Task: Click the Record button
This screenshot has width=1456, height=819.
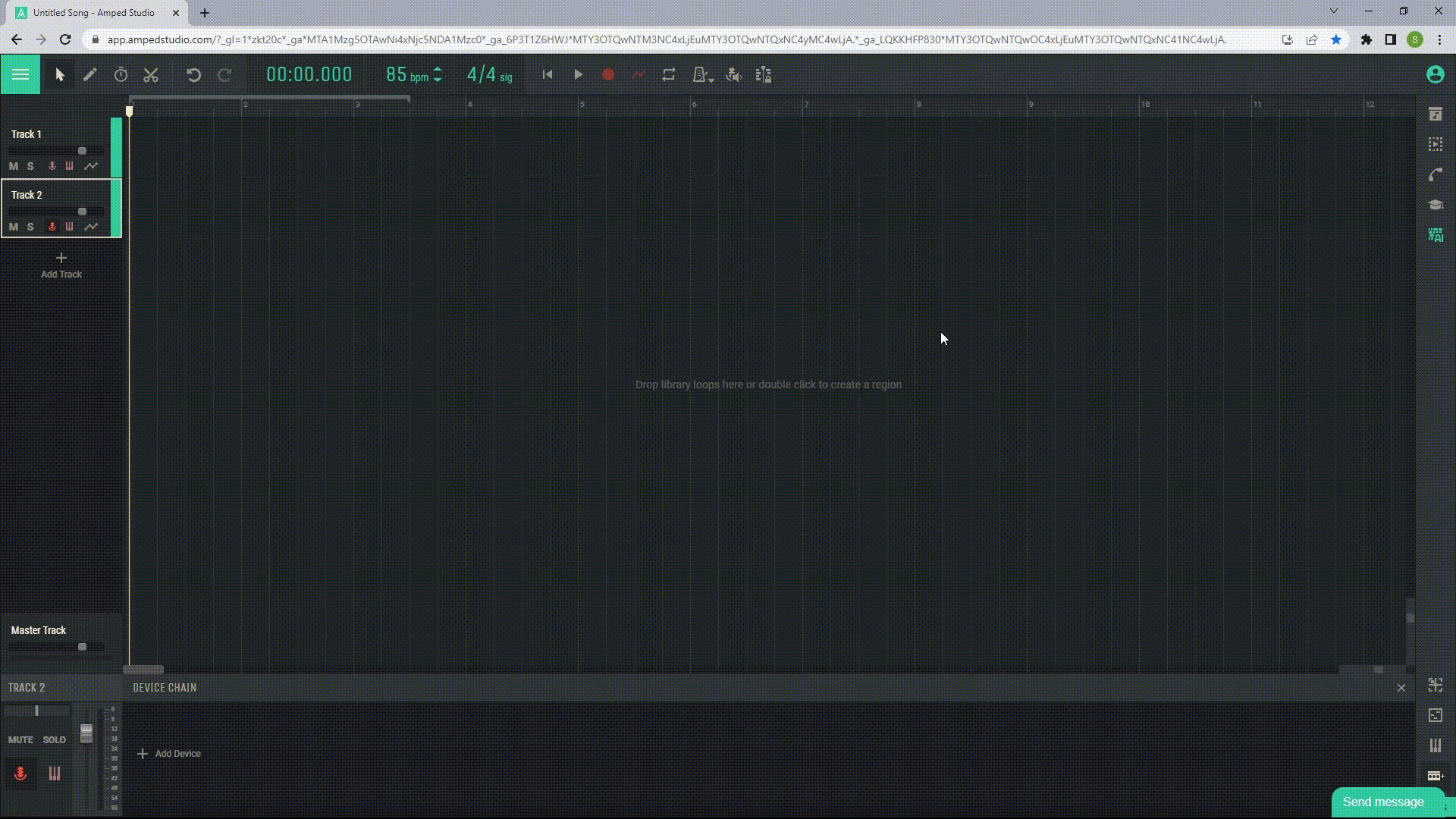Action: [608, 75]
